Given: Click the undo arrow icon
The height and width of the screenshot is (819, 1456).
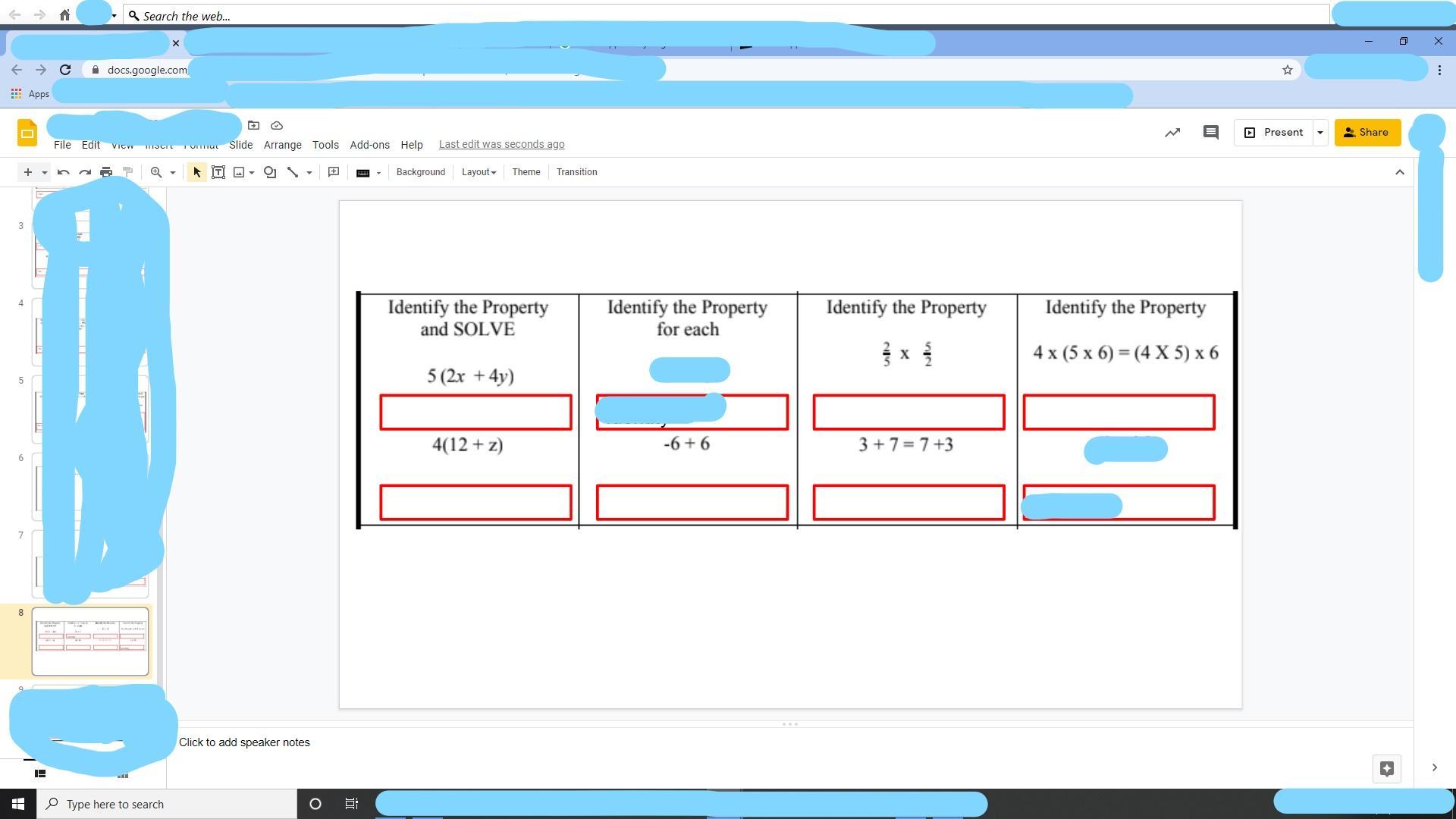Looking at the screenshot, I should click(x=64, y=172).
